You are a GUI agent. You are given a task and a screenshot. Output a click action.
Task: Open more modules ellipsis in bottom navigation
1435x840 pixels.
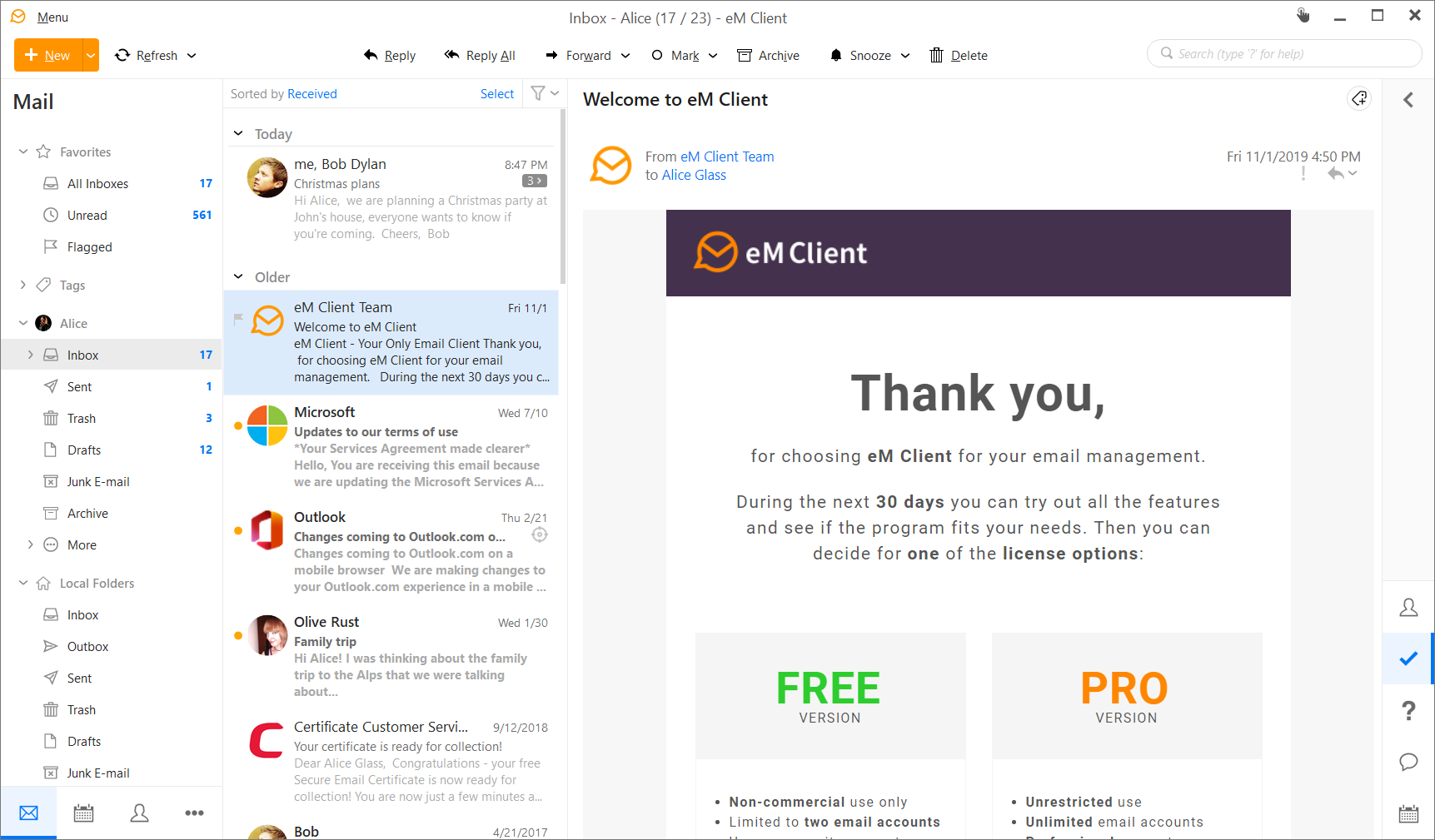coord(195,813)
